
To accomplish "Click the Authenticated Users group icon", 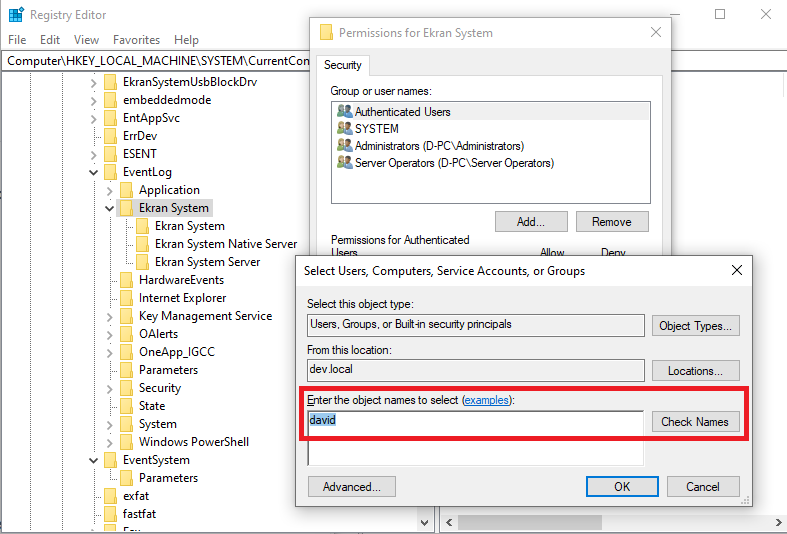I will 345,112.
